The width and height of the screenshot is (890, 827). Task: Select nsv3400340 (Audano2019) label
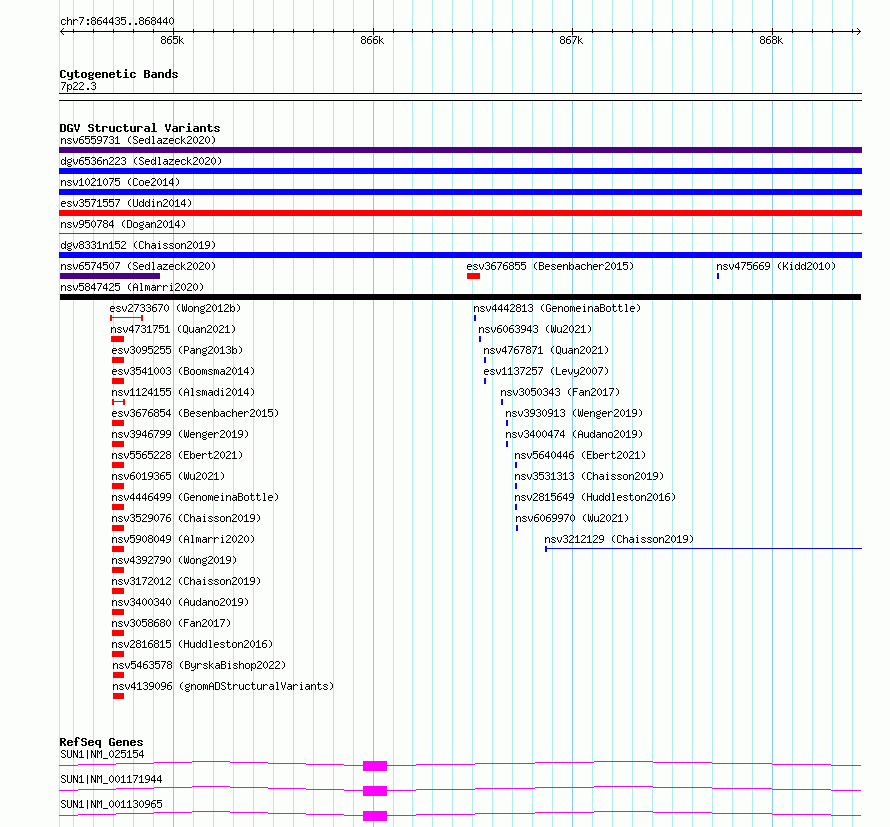[180, 602]
